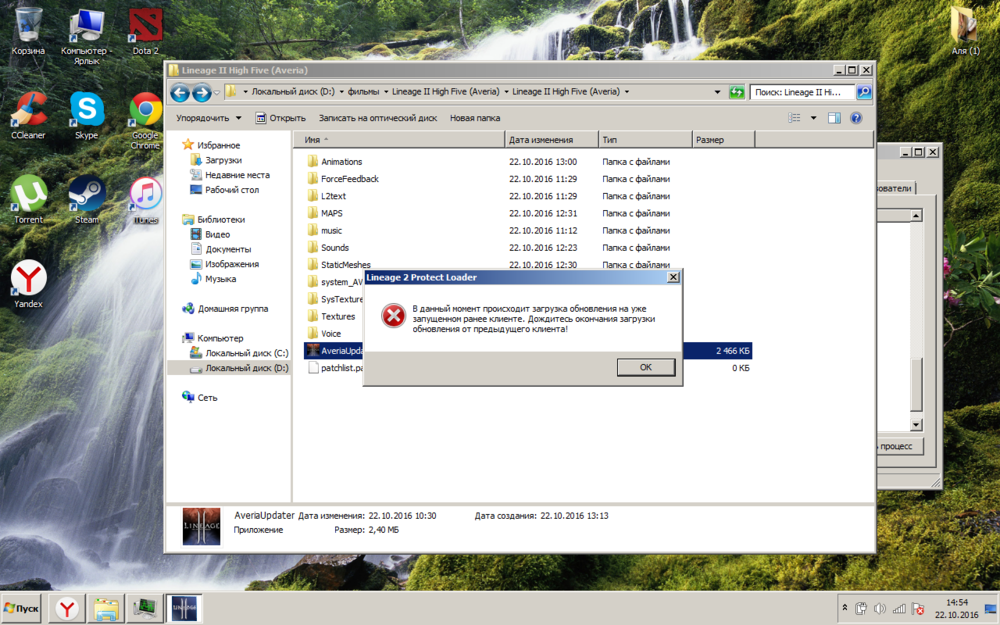The width and height of the screenshot is (1000, 625).
Task: Open the Упорядочить dropdown menu
Action: tap(208, 118)
